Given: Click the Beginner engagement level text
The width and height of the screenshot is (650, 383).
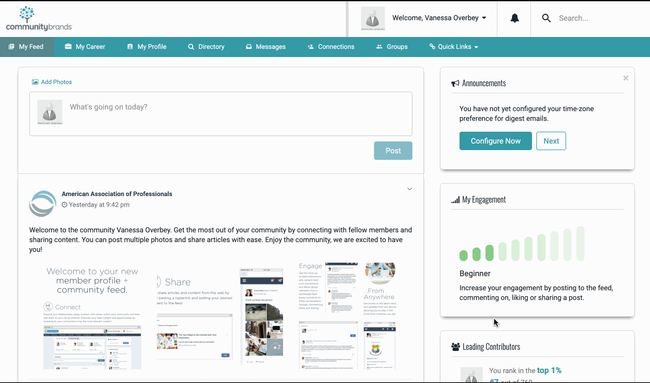Looking at the screenshot, I should 475,274.
